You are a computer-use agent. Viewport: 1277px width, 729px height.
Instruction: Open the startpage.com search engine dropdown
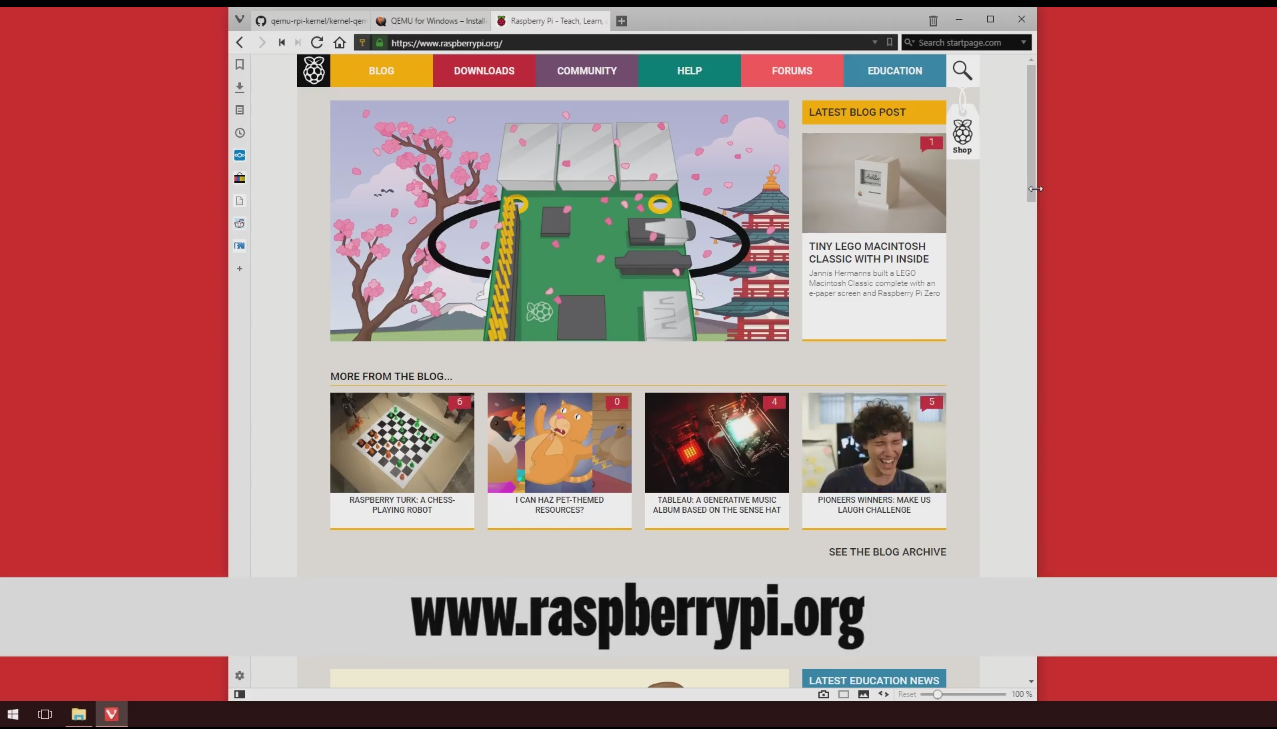tap(1022, 42)
